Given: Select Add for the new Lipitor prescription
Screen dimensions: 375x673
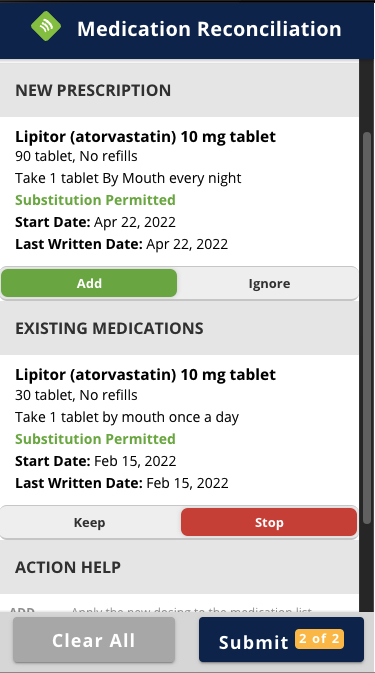Looking at the screenshot, I should (x=89, y=283).
